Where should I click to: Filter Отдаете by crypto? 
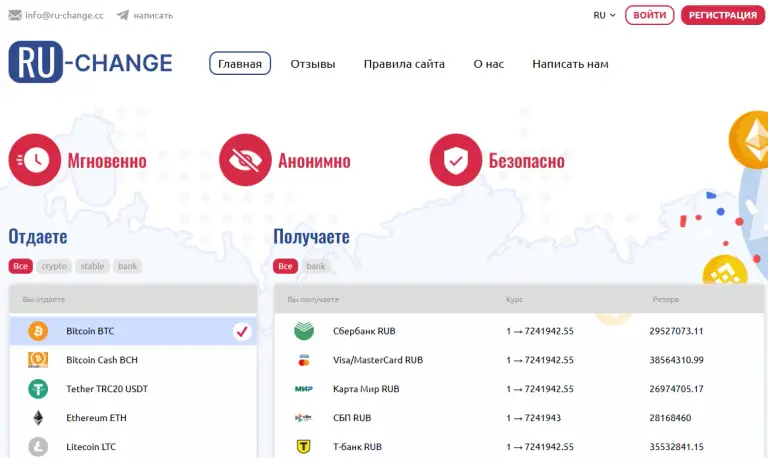pyautogui.click(x=54, y=266)
